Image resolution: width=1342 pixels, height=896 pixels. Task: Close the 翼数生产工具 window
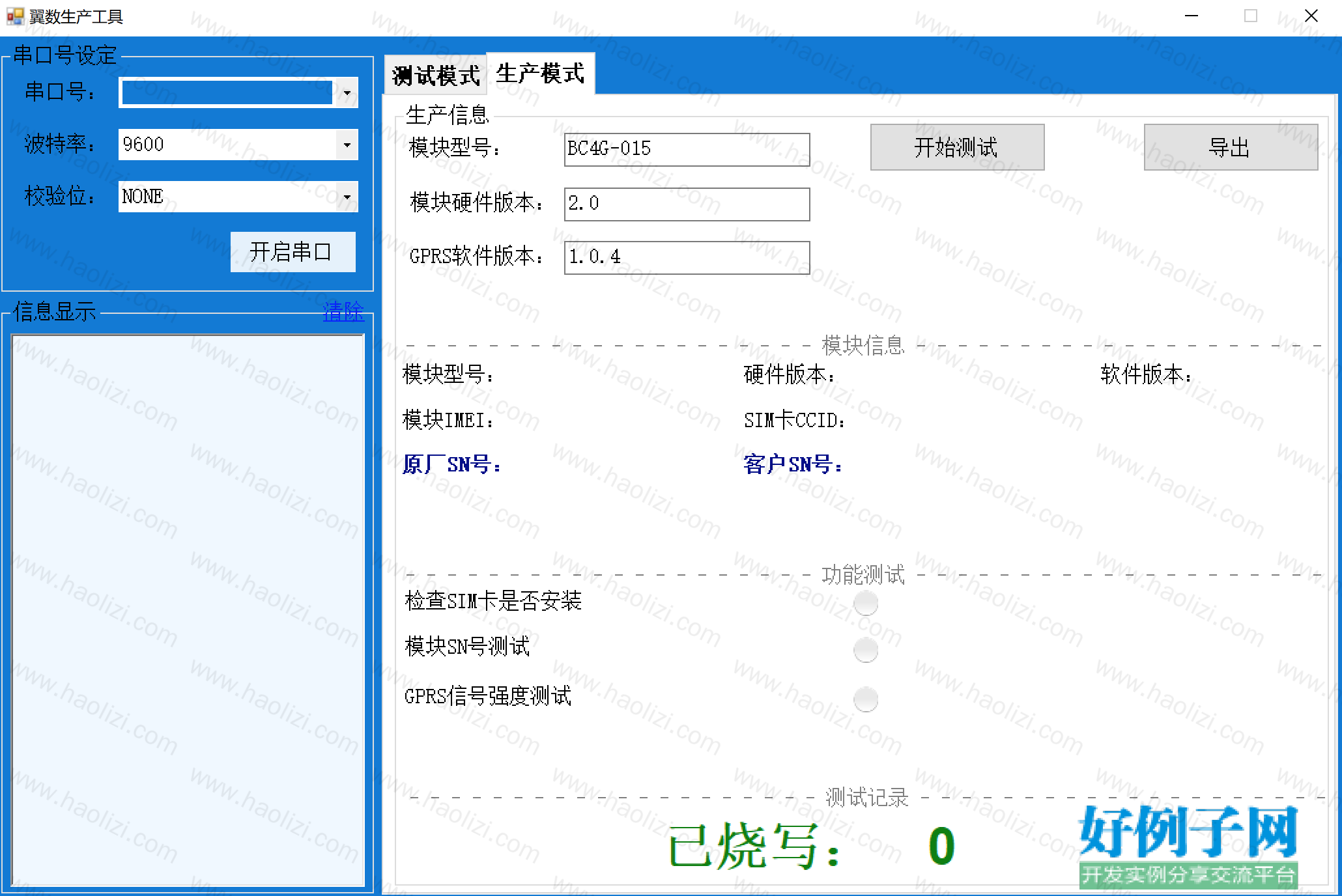[x=1311, y=16]
